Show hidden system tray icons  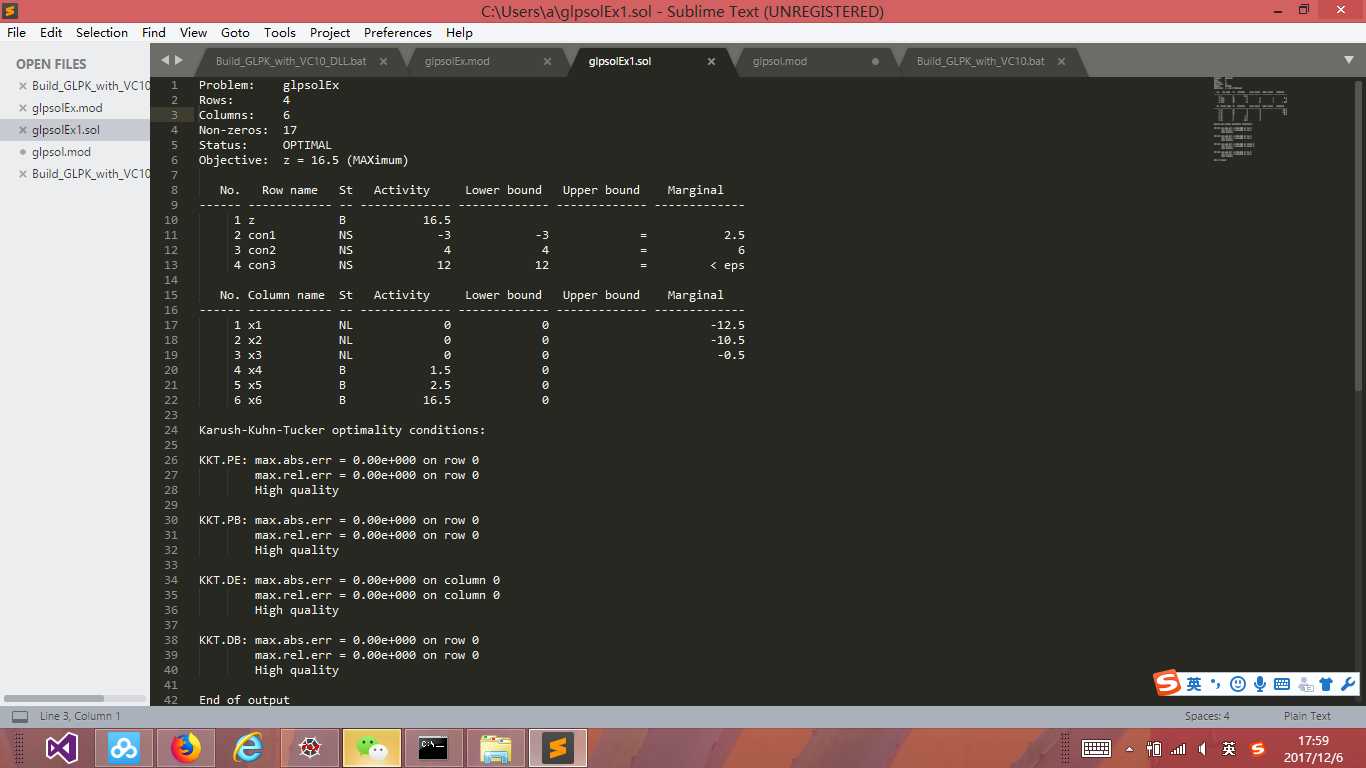(x=1130, y=749)
